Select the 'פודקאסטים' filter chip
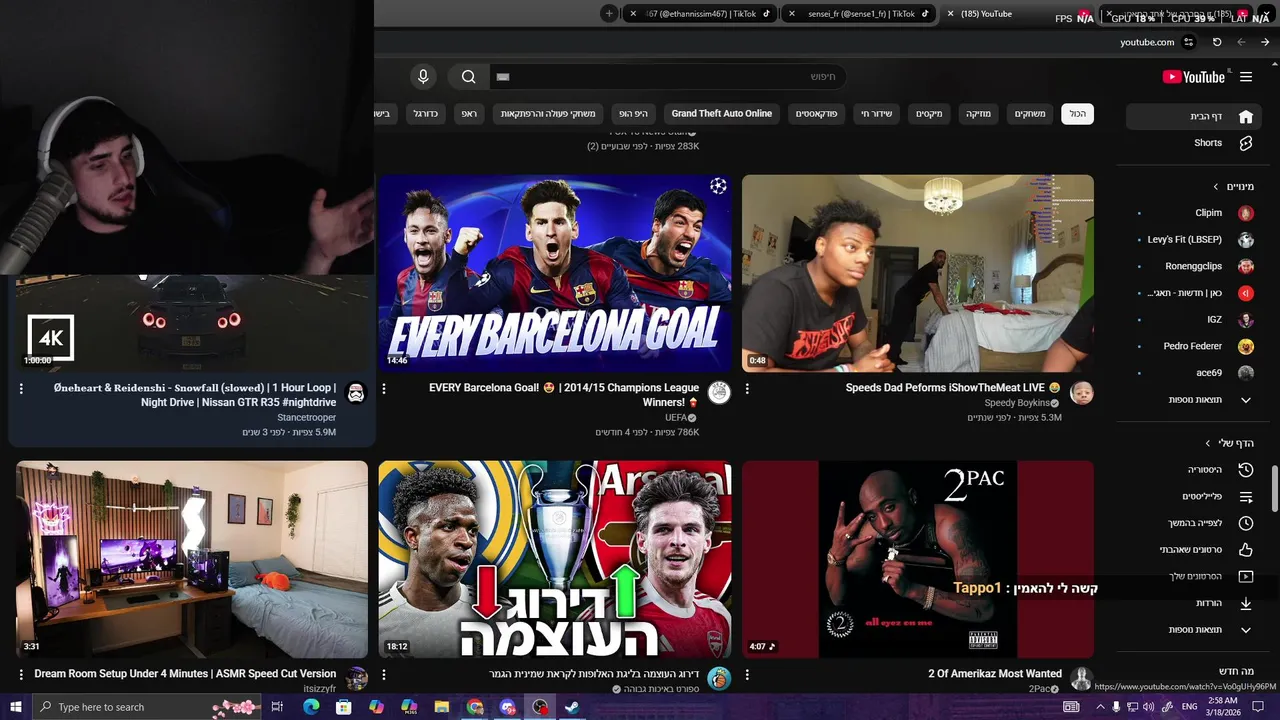Image resolution: width=1280 pixels, height=720 pixels. click(x=817, y=114)
